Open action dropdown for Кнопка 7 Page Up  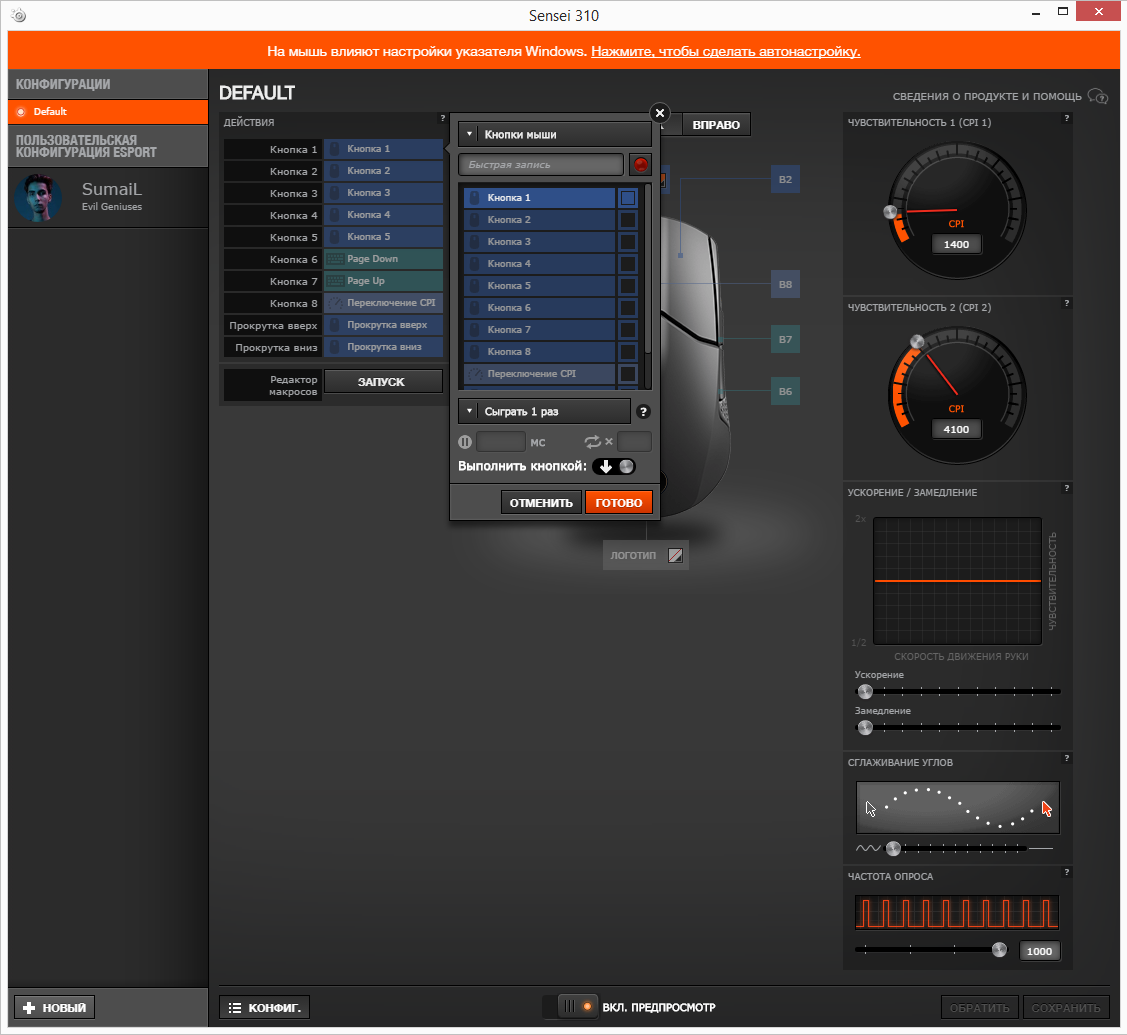tap(383, 281)
